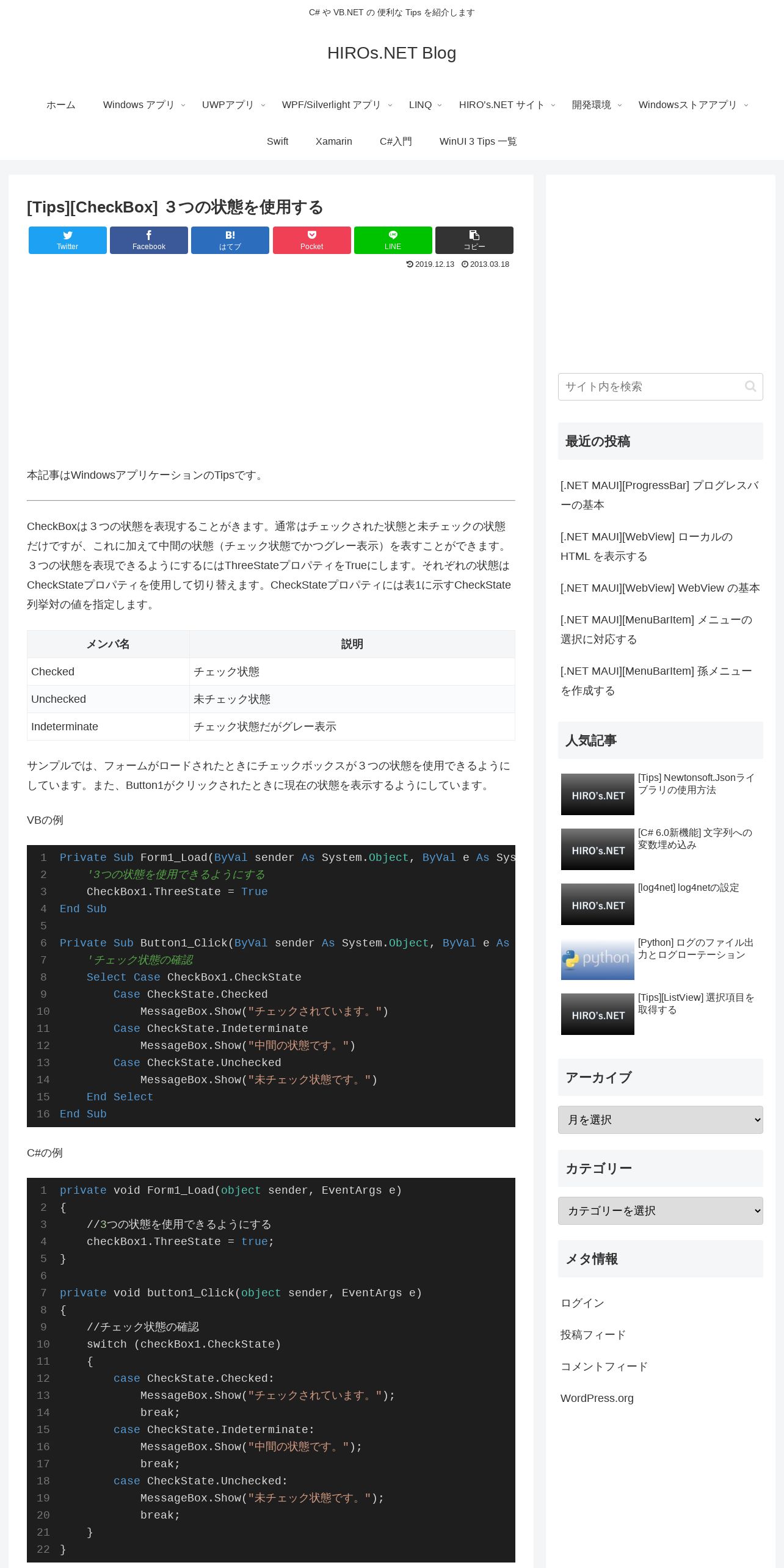The width and height of the screenshot is (784, 1568).
Task: Open コメントフィード link
Action: click(604, 1367)
